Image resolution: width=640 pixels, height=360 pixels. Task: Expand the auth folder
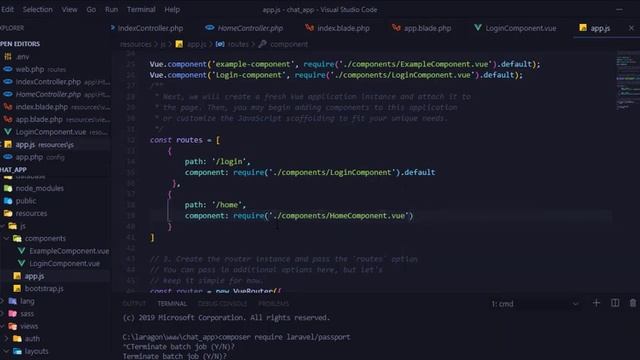(x=6, y=339)
